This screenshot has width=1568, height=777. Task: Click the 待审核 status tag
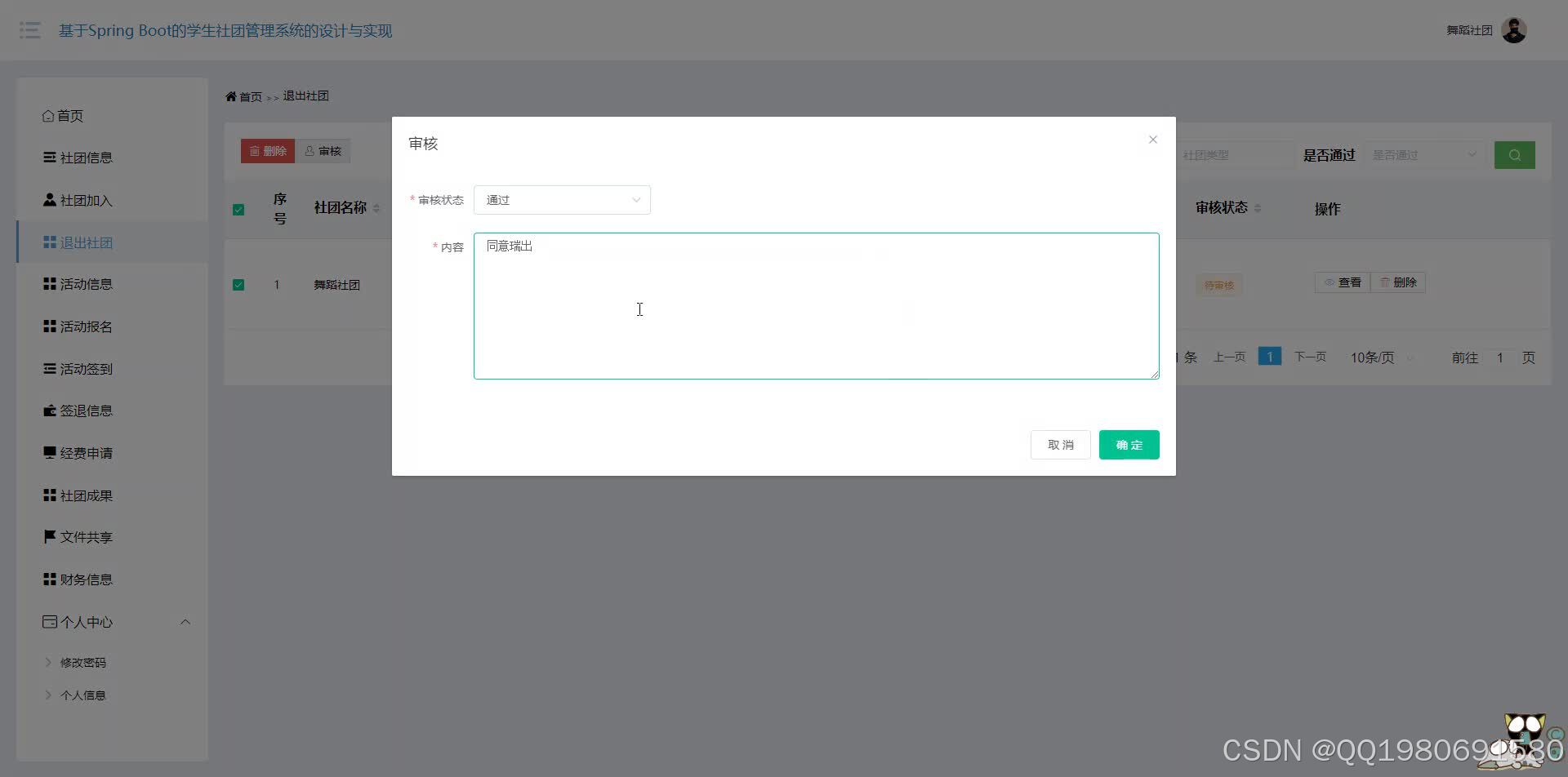click(1219, 285)
